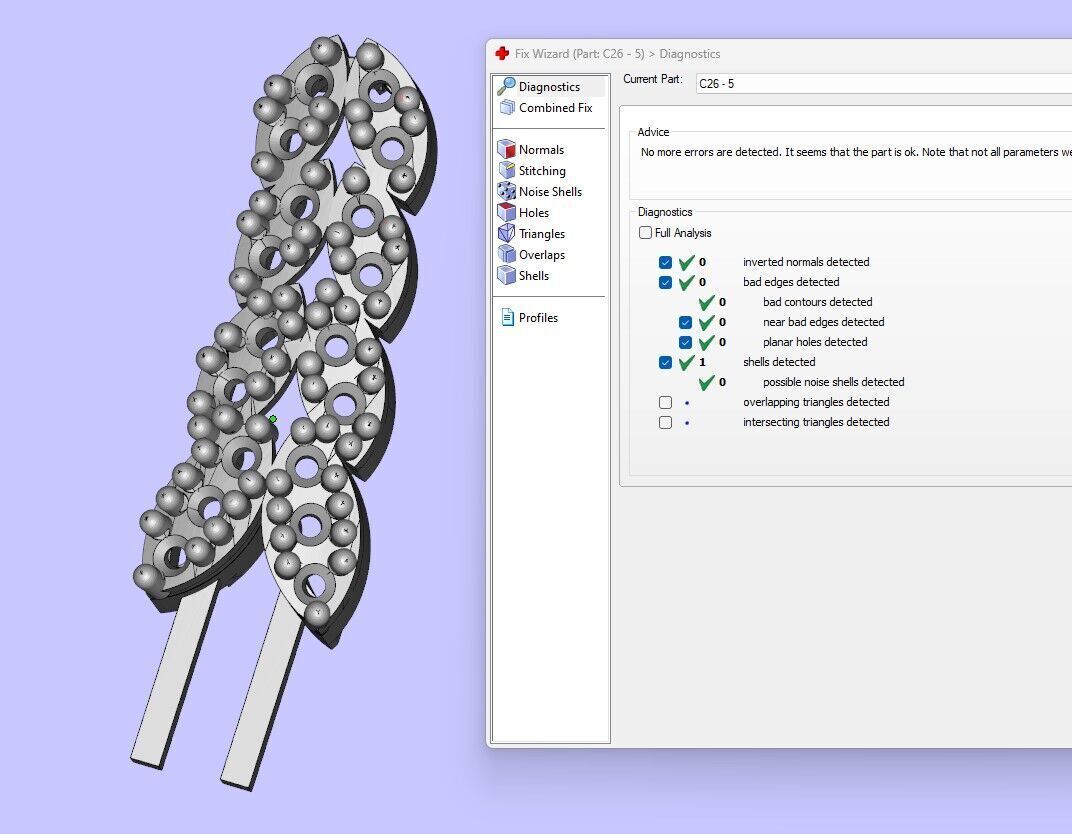Click 'bad contours detected' text

pyautogui.click(x=818, y=302)
